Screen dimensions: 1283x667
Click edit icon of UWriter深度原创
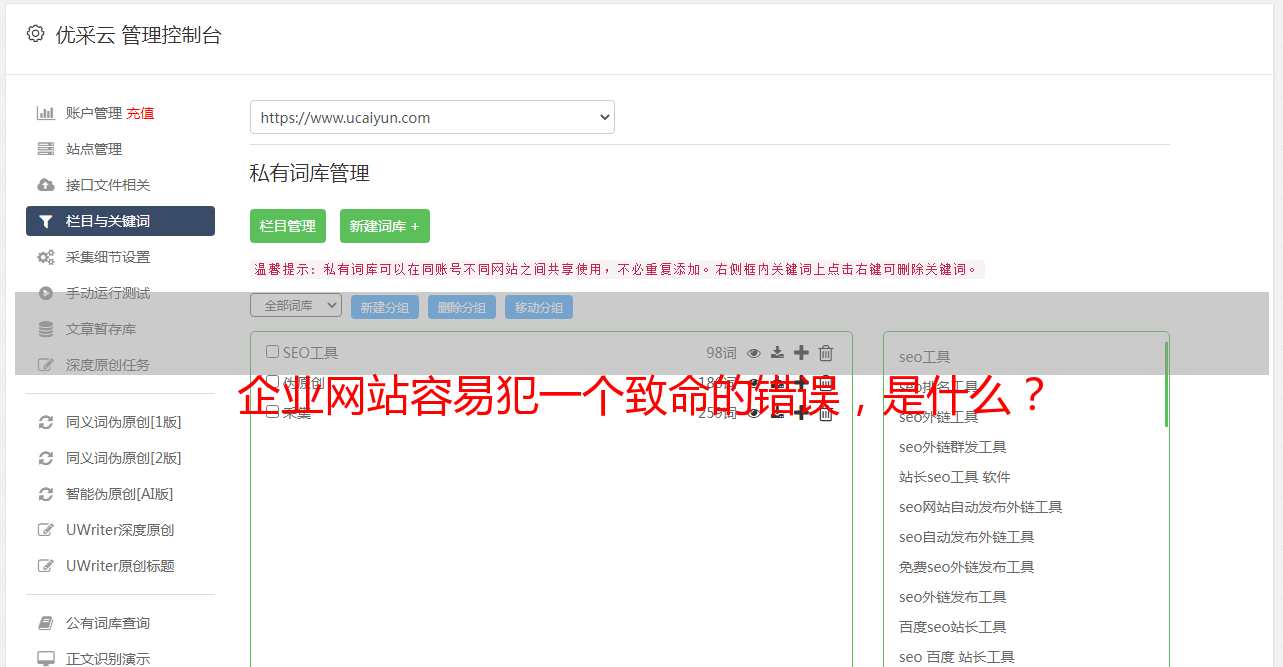46,530
